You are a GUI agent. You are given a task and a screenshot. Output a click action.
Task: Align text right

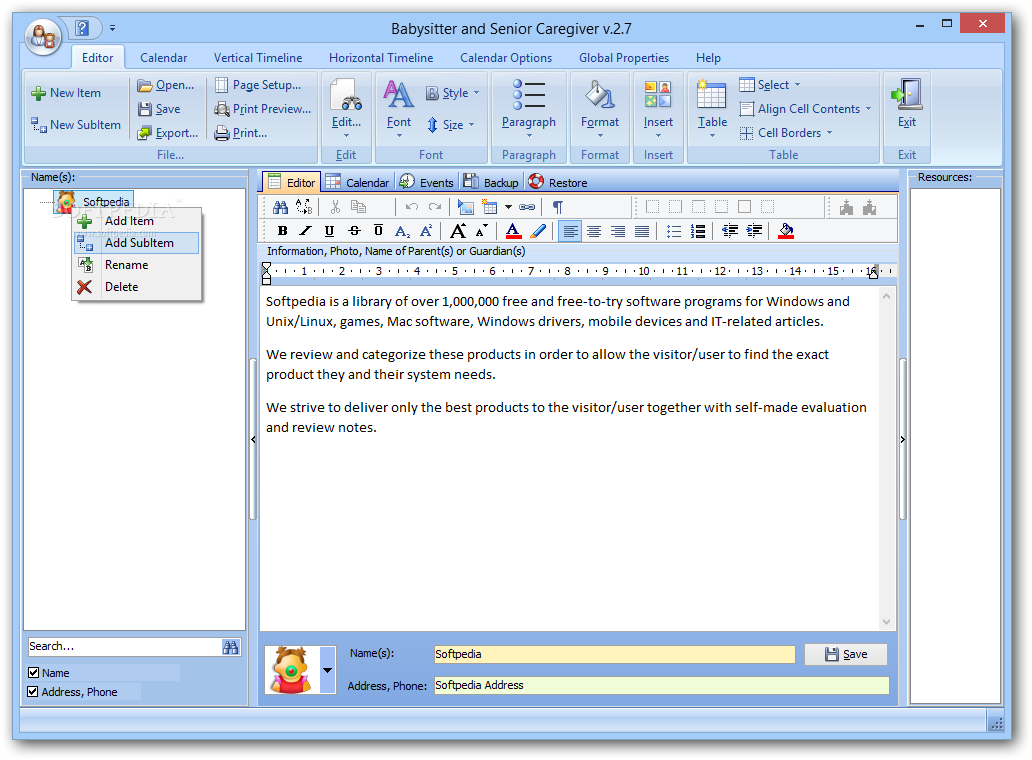618,231
